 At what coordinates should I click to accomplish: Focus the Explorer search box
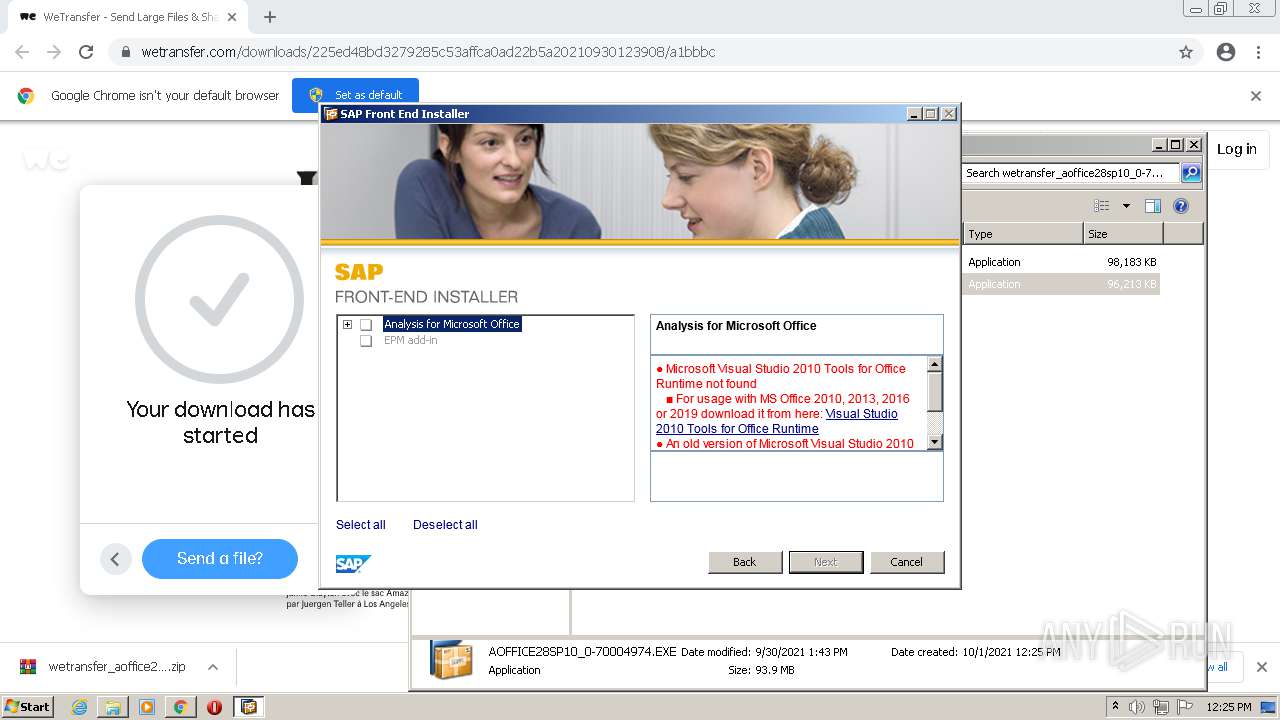[x=1071, y=173]
